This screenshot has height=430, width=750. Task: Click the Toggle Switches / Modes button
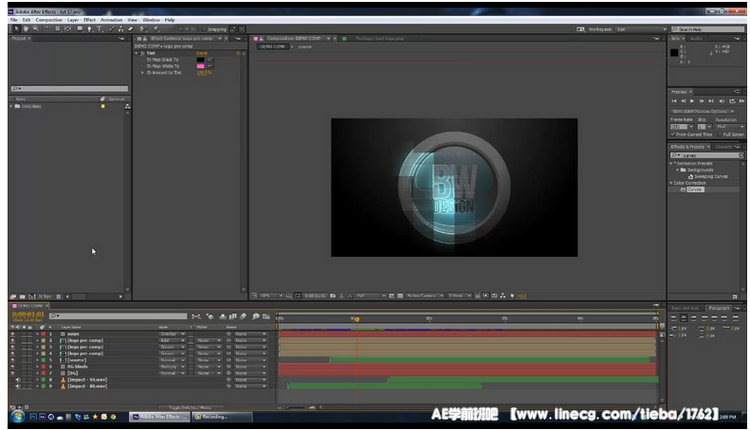[190, 408]
